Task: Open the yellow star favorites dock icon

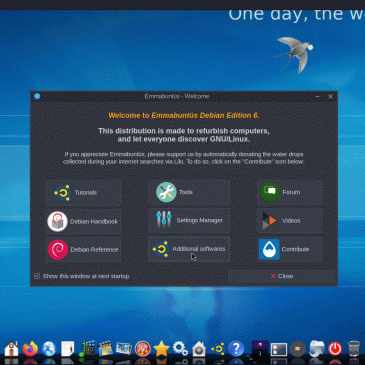Action: tap(161, 349)
